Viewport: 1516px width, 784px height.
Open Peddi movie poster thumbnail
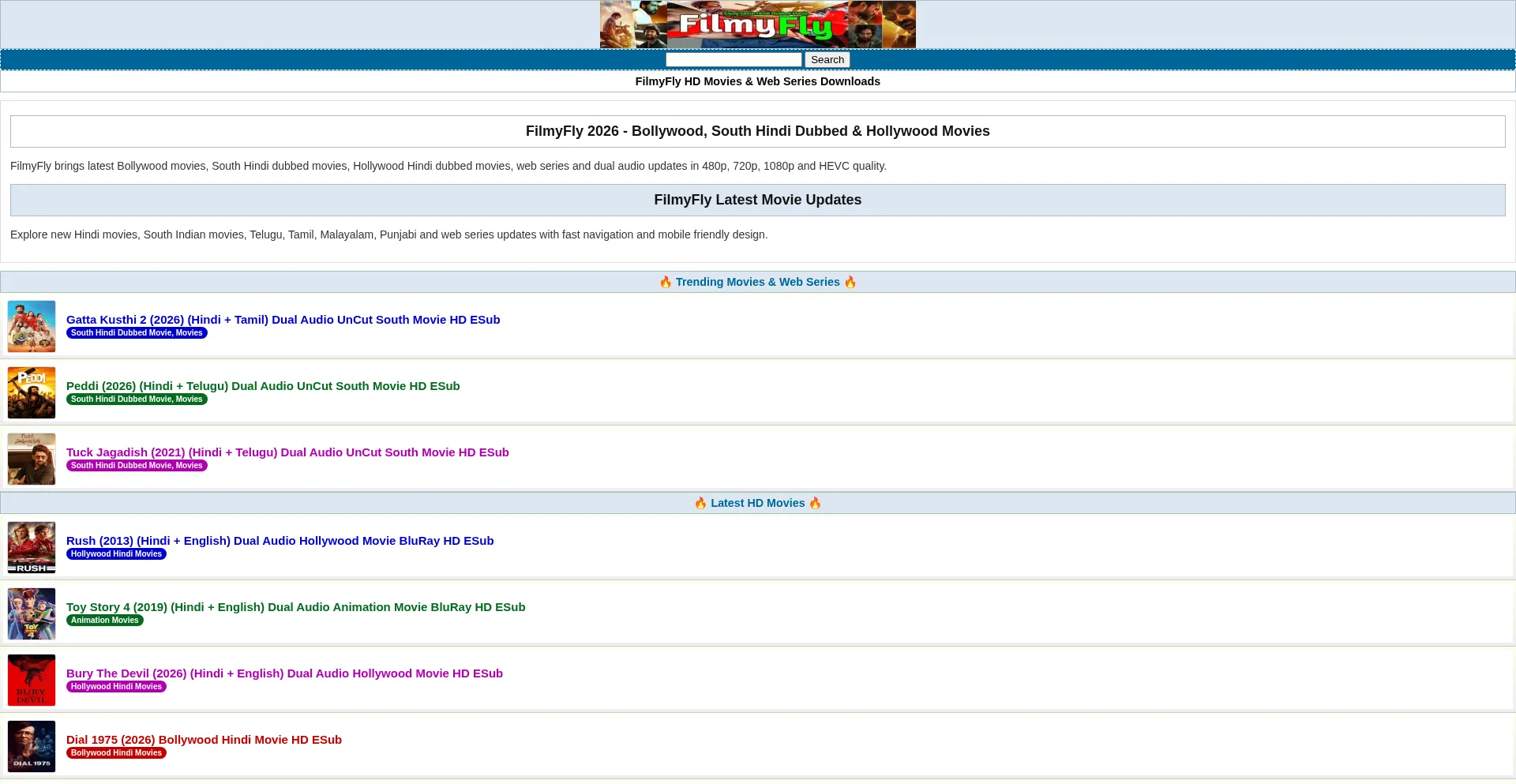(32, 392)
